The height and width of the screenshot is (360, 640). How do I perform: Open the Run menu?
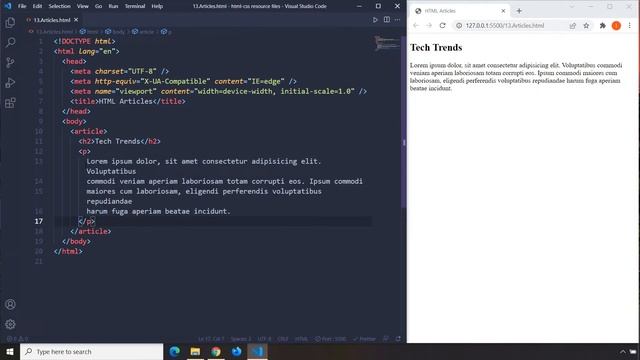[x=113, y=6]
